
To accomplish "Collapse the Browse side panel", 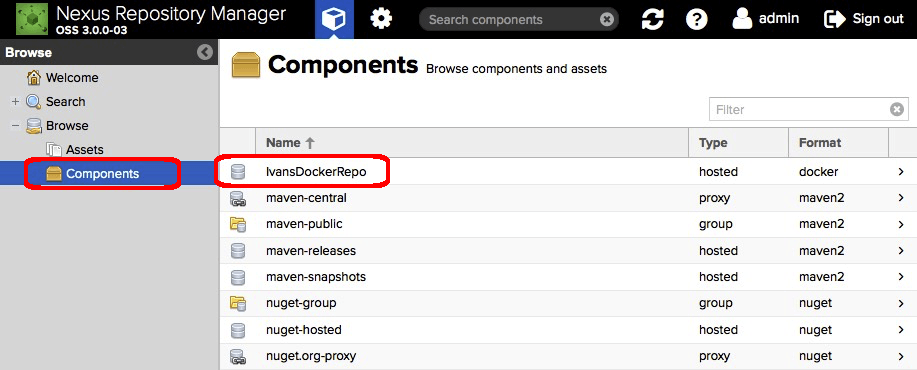I will pos(205,53).
